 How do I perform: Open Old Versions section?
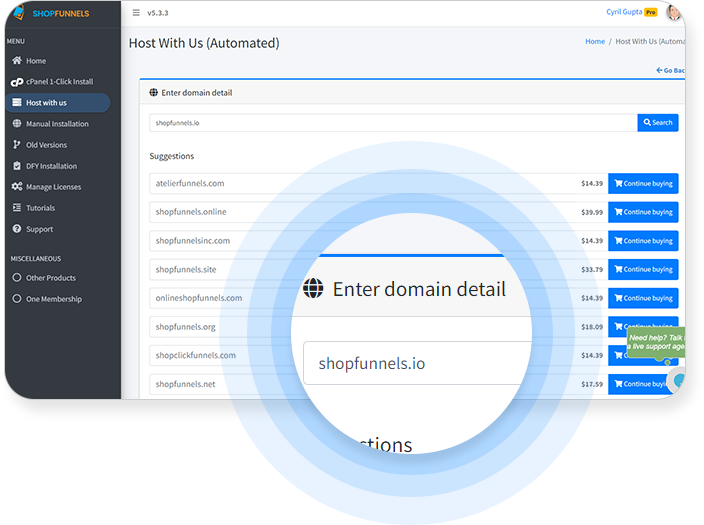(x=46, y=145)
